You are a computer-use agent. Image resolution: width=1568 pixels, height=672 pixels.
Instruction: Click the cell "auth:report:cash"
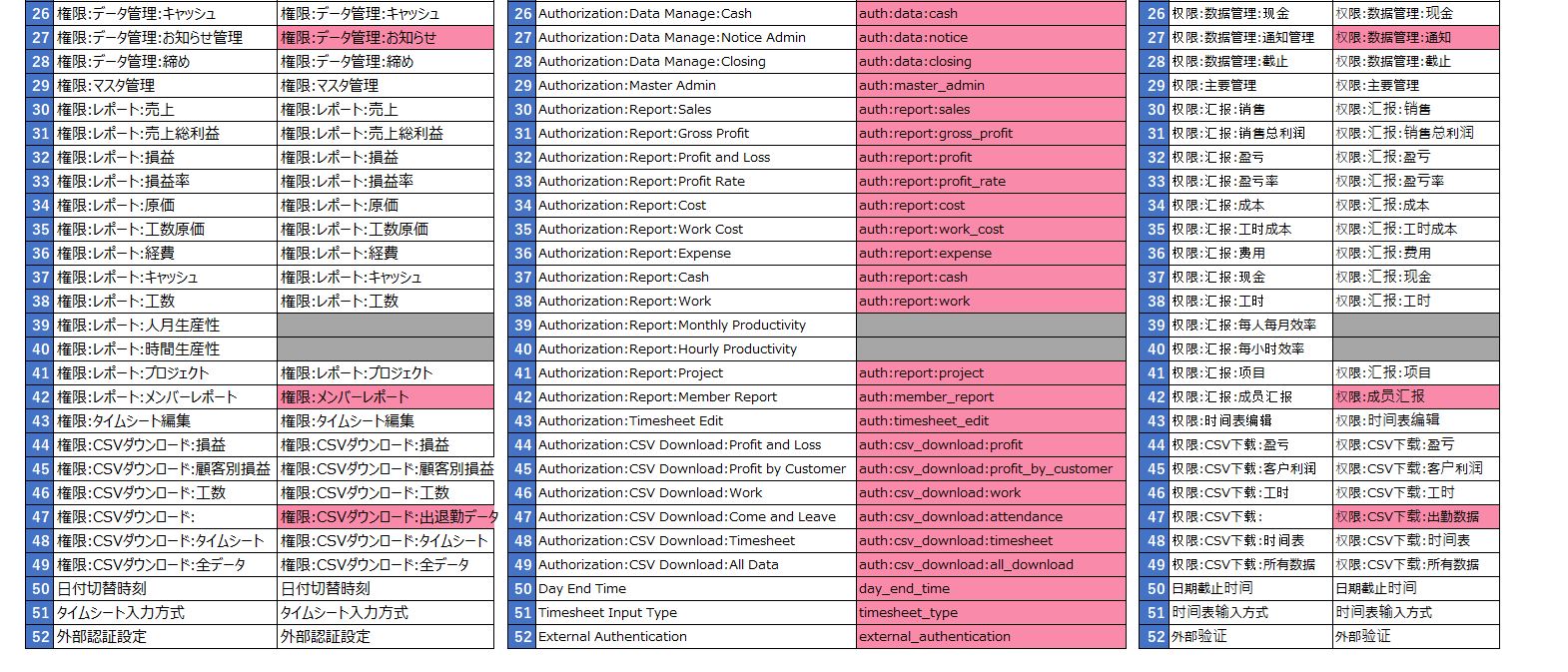click(991, 278)
